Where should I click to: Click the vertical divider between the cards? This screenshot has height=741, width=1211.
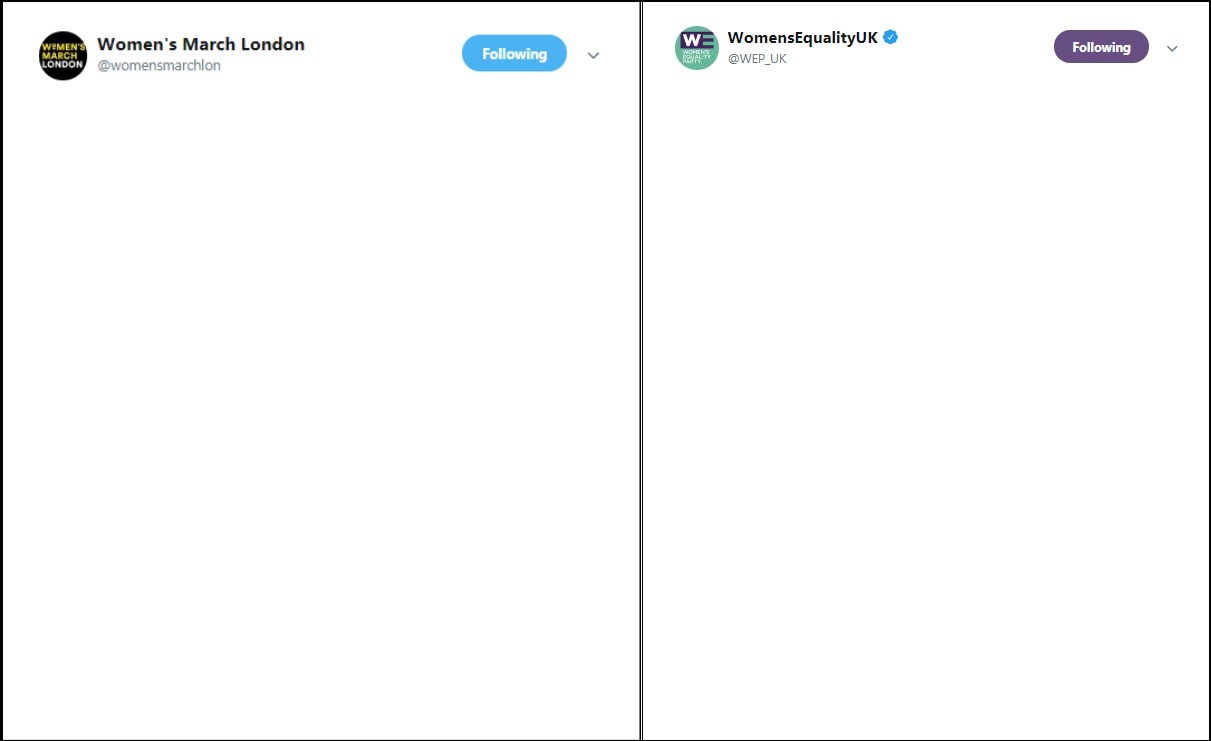640,370
